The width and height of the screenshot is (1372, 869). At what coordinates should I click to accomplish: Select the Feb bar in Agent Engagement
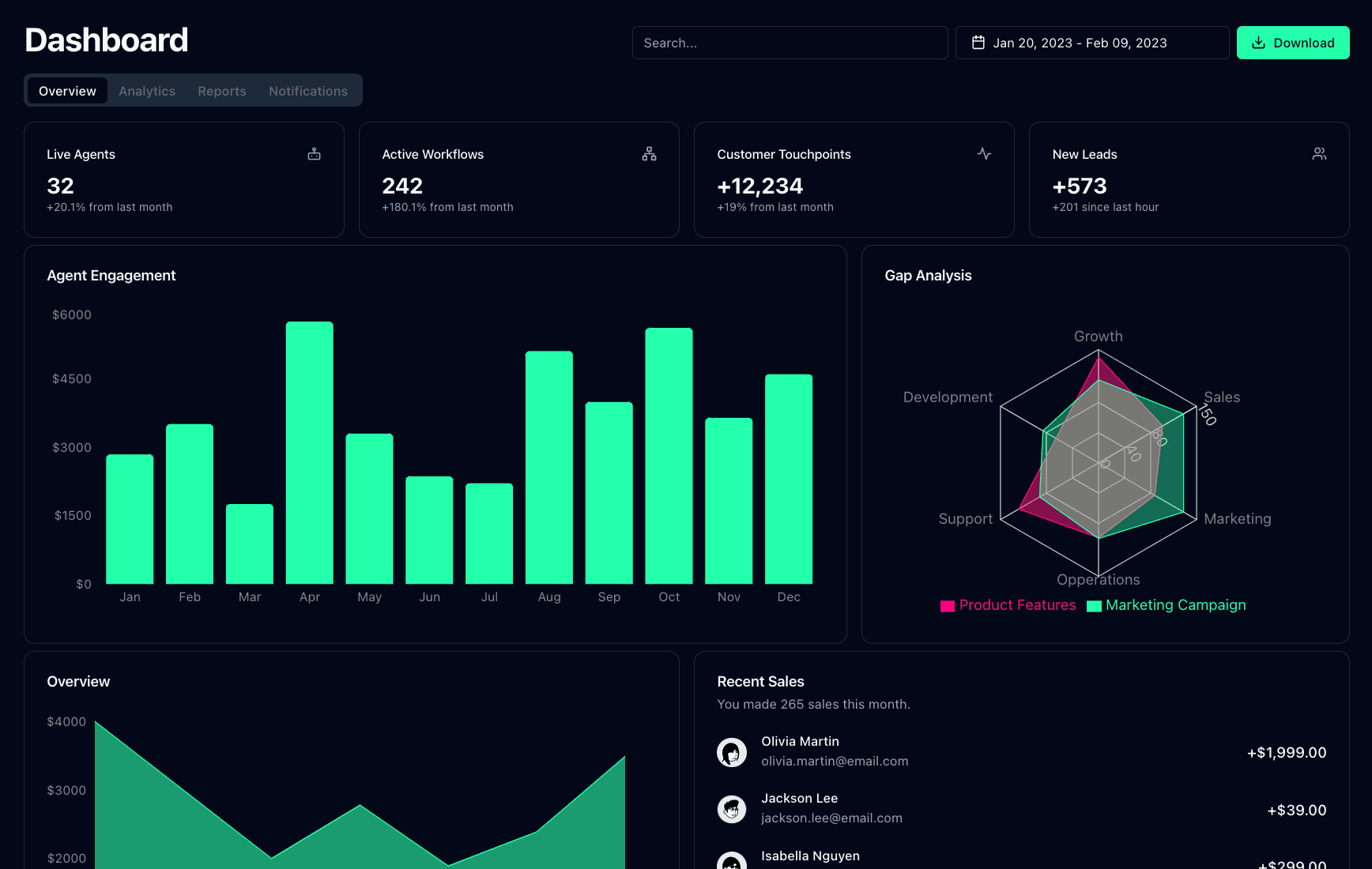click(190, 504)
